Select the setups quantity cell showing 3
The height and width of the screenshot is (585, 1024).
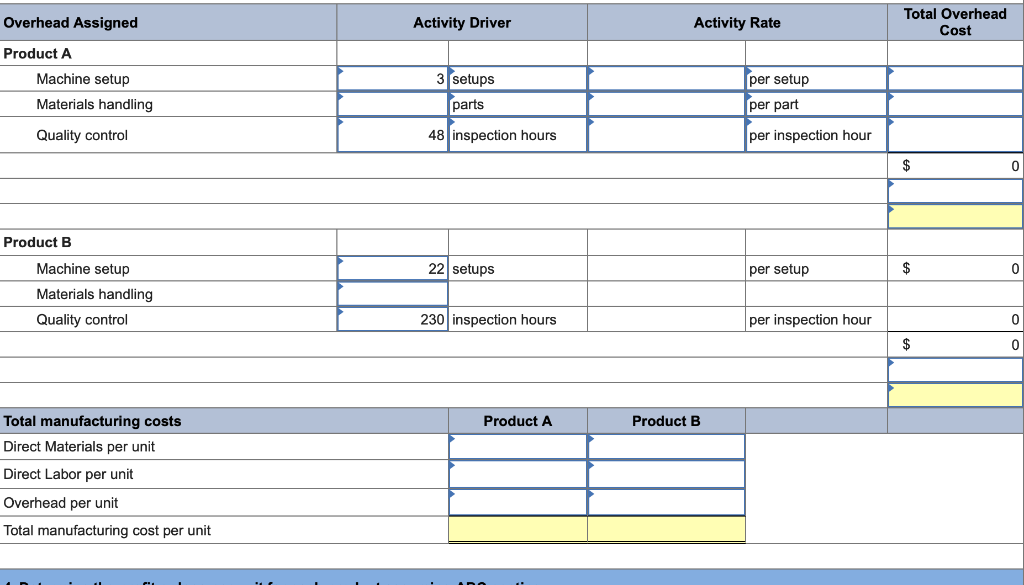click(392, 78)
